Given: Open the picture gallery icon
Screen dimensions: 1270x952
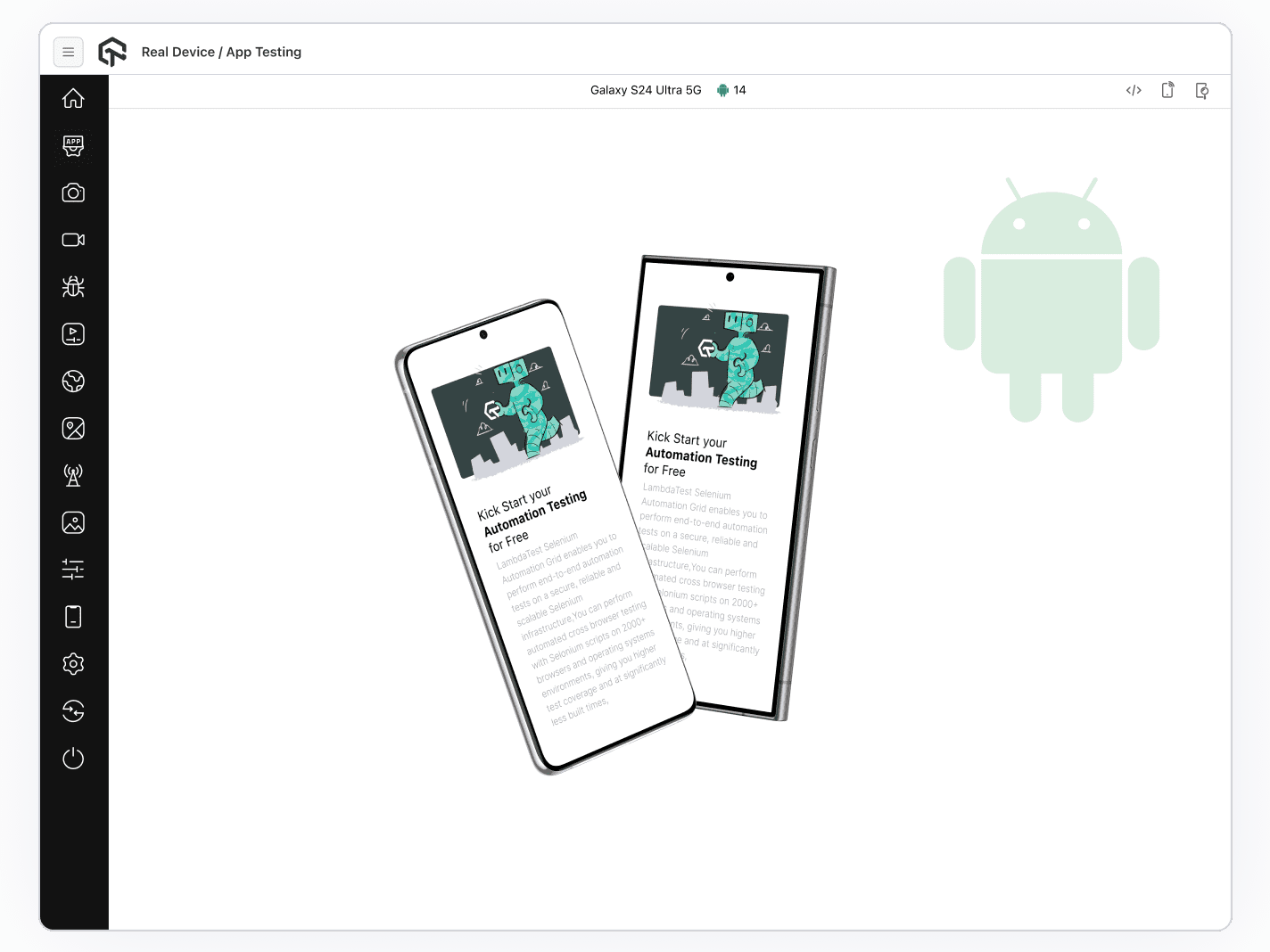Looking at the screenshot, I should coord(73,522).
